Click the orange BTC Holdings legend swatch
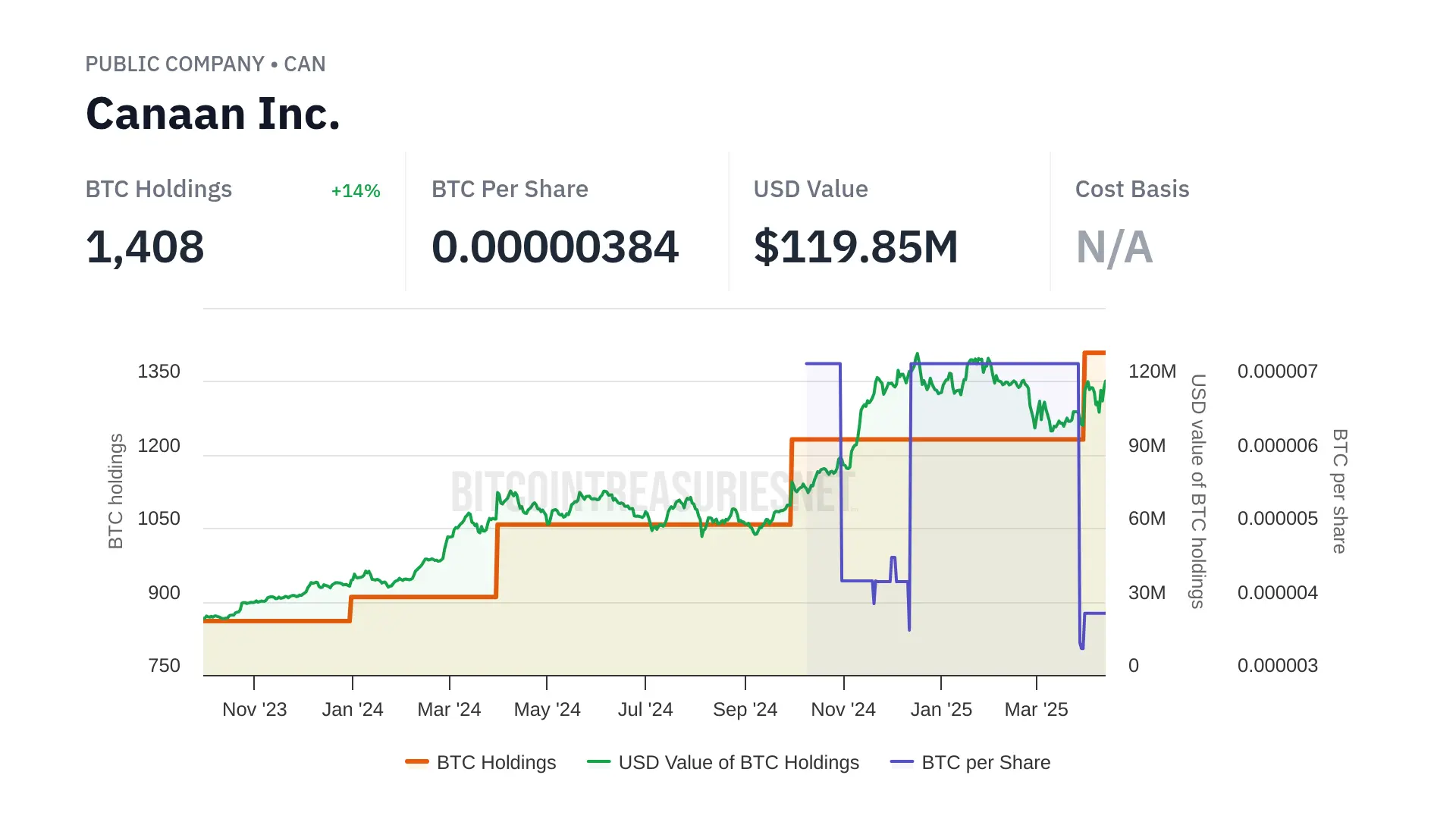The image size is (1456, 819). pos(417,762)
